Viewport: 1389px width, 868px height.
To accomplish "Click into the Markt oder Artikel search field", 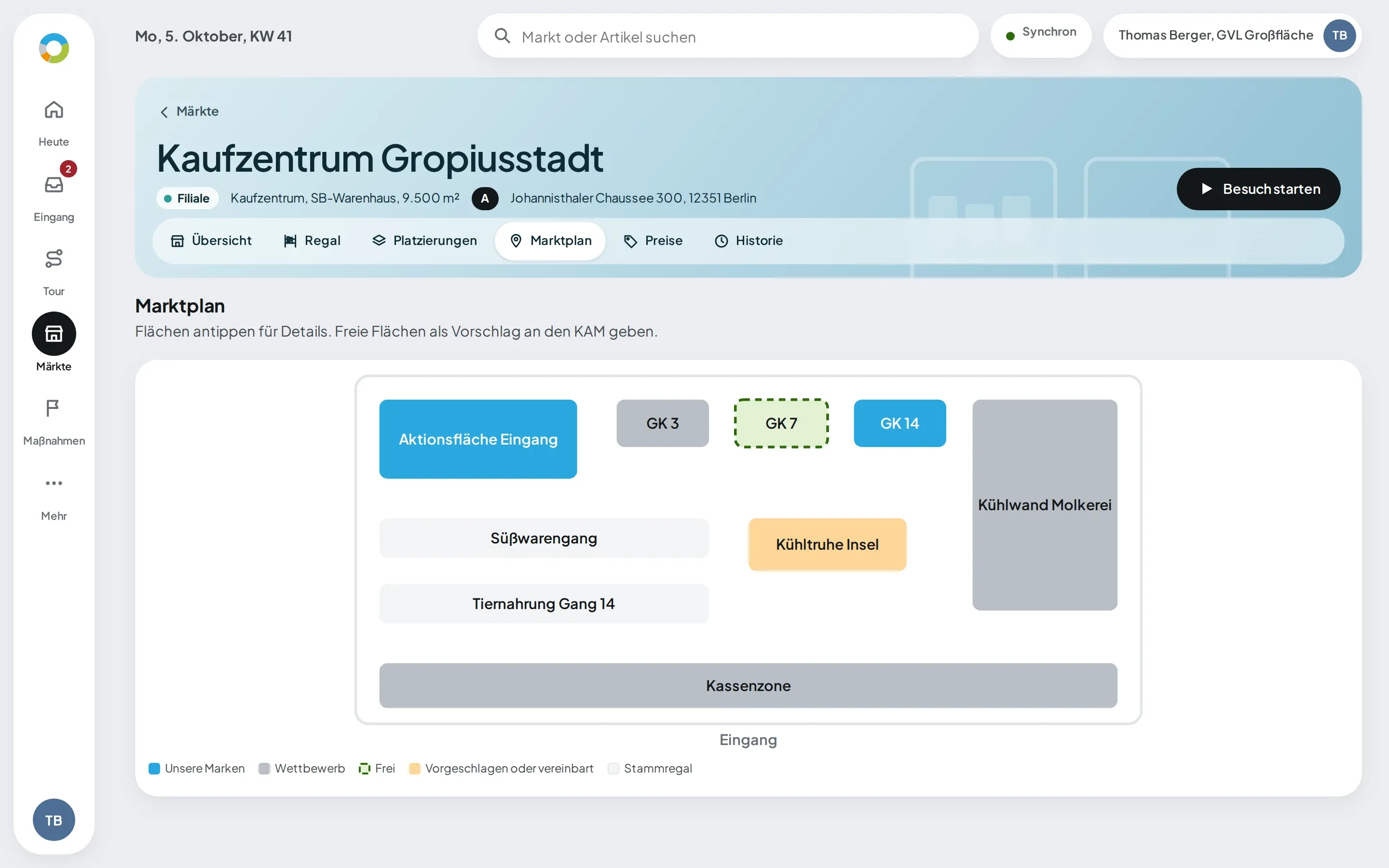I will pos(728,36).
